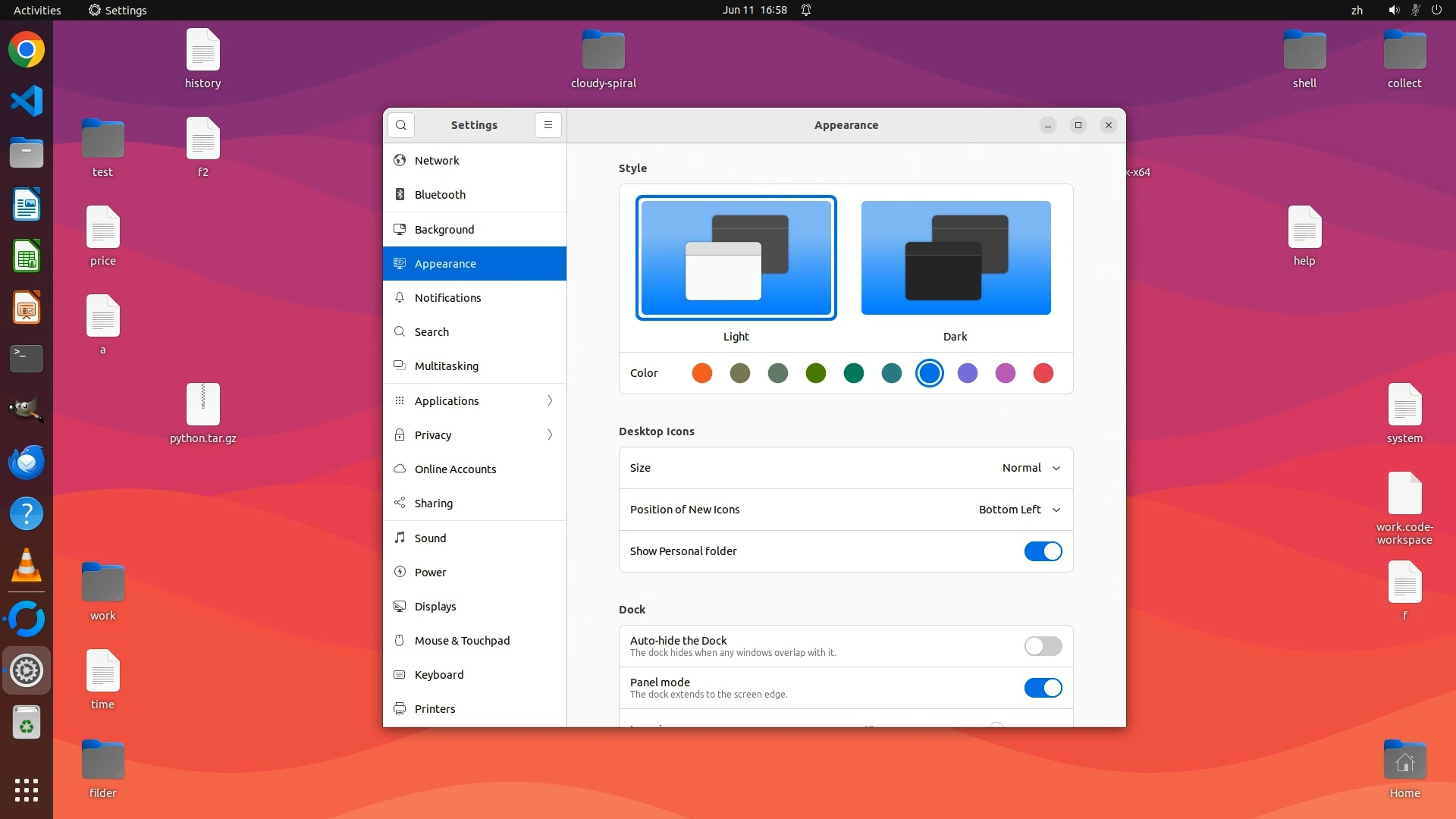Image resolution: width=1456 pixels, height=819 pixels.
Task: Click Activities in the top bar
Action: coord(37,10)
